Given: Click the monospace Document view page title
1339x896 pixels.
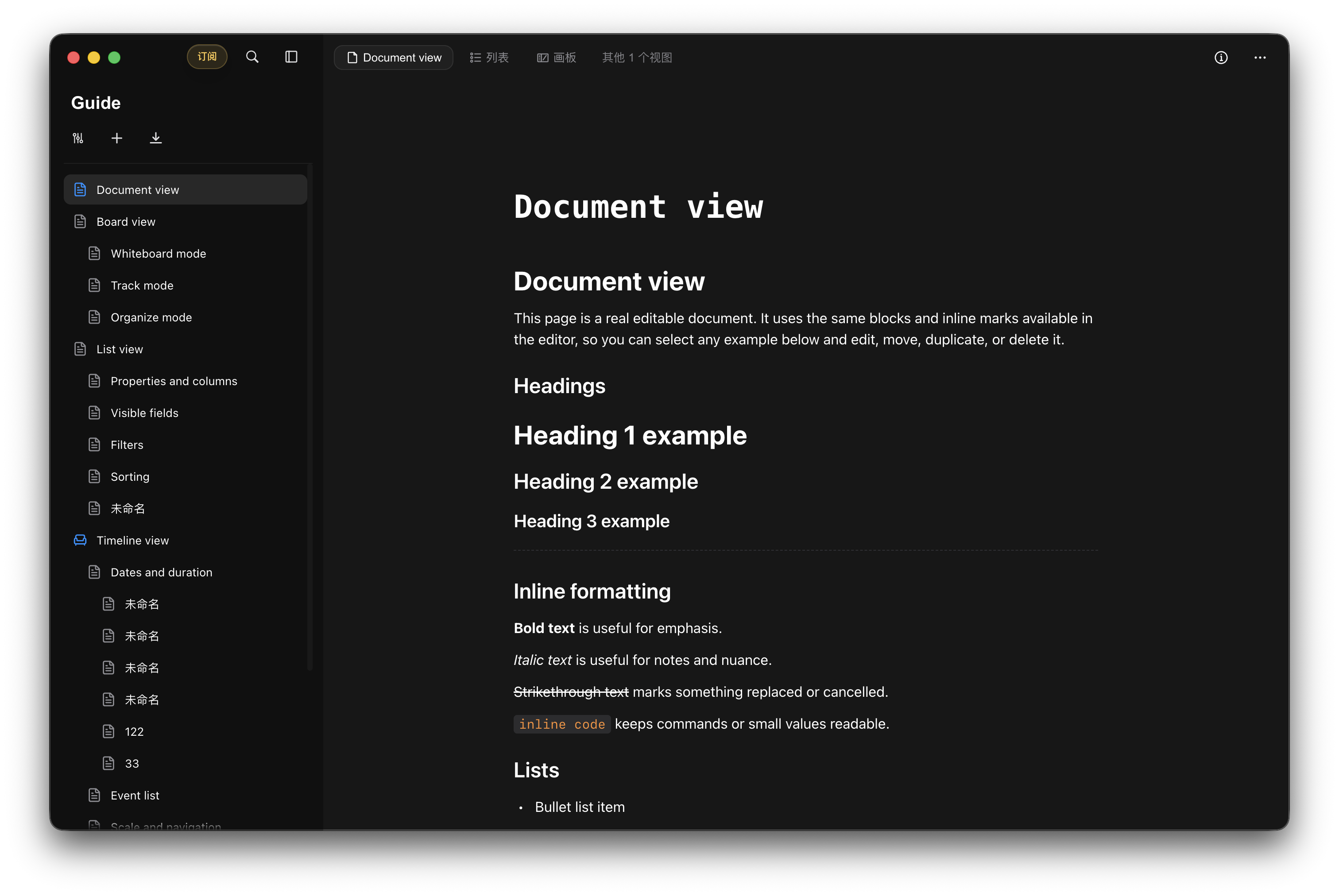Looking at the screenshot, I should [639, 206].
